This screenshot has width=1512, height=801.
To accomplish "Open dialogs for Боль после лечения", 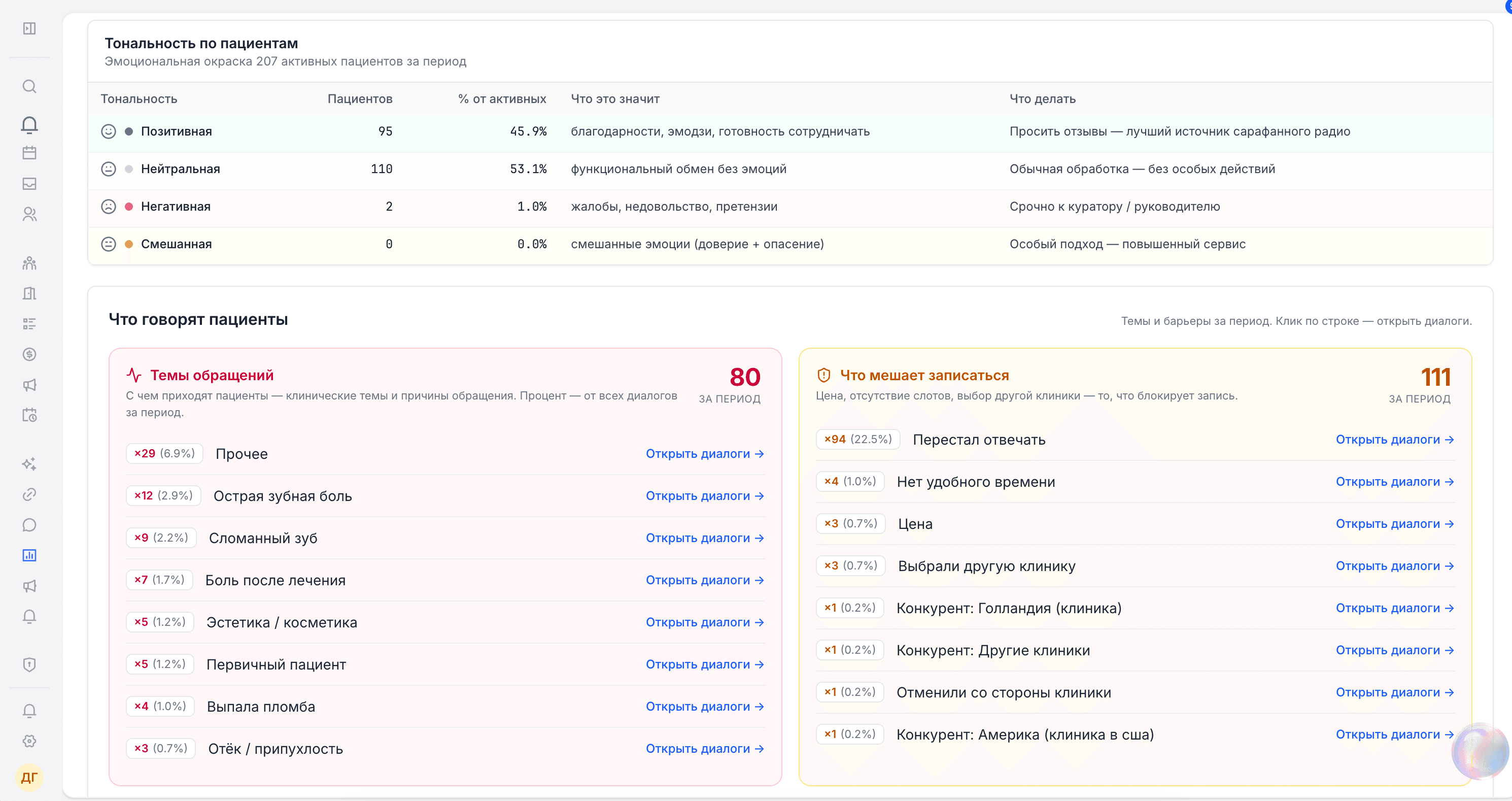I will [705, 580].
